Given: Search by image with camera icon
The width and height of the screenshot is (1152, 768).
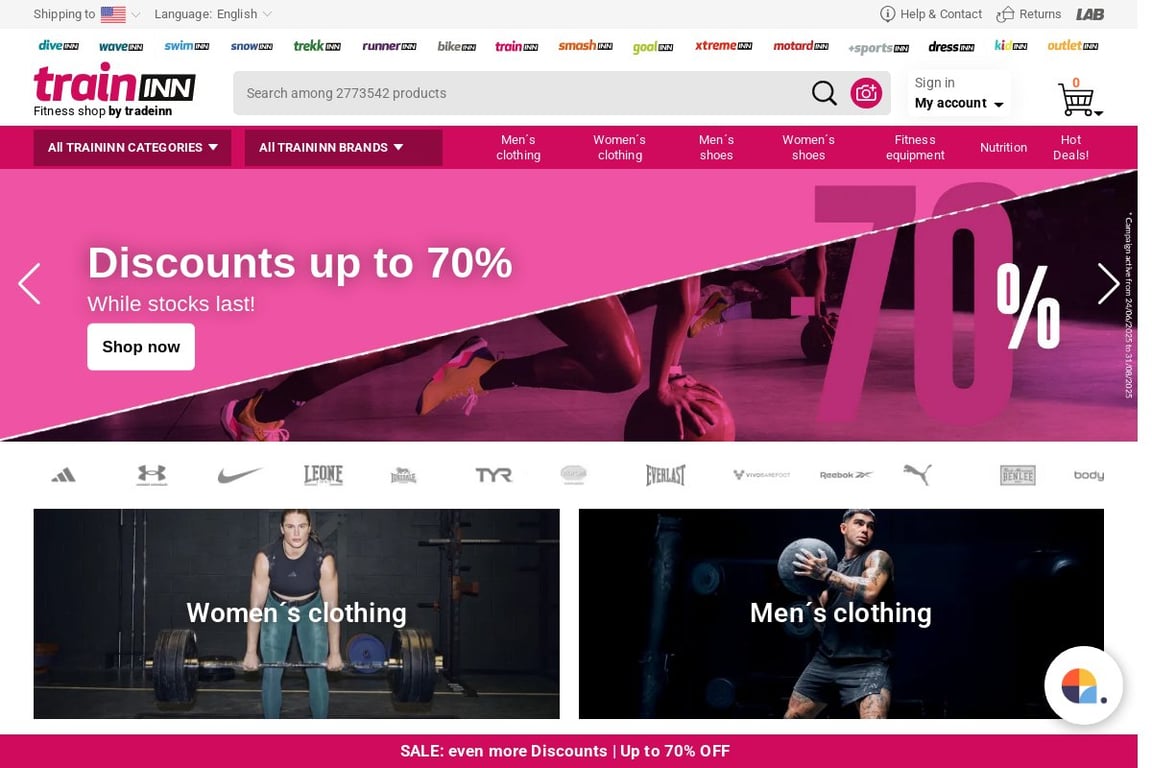Looking at the screenshot, I should [x=866, y=93].
